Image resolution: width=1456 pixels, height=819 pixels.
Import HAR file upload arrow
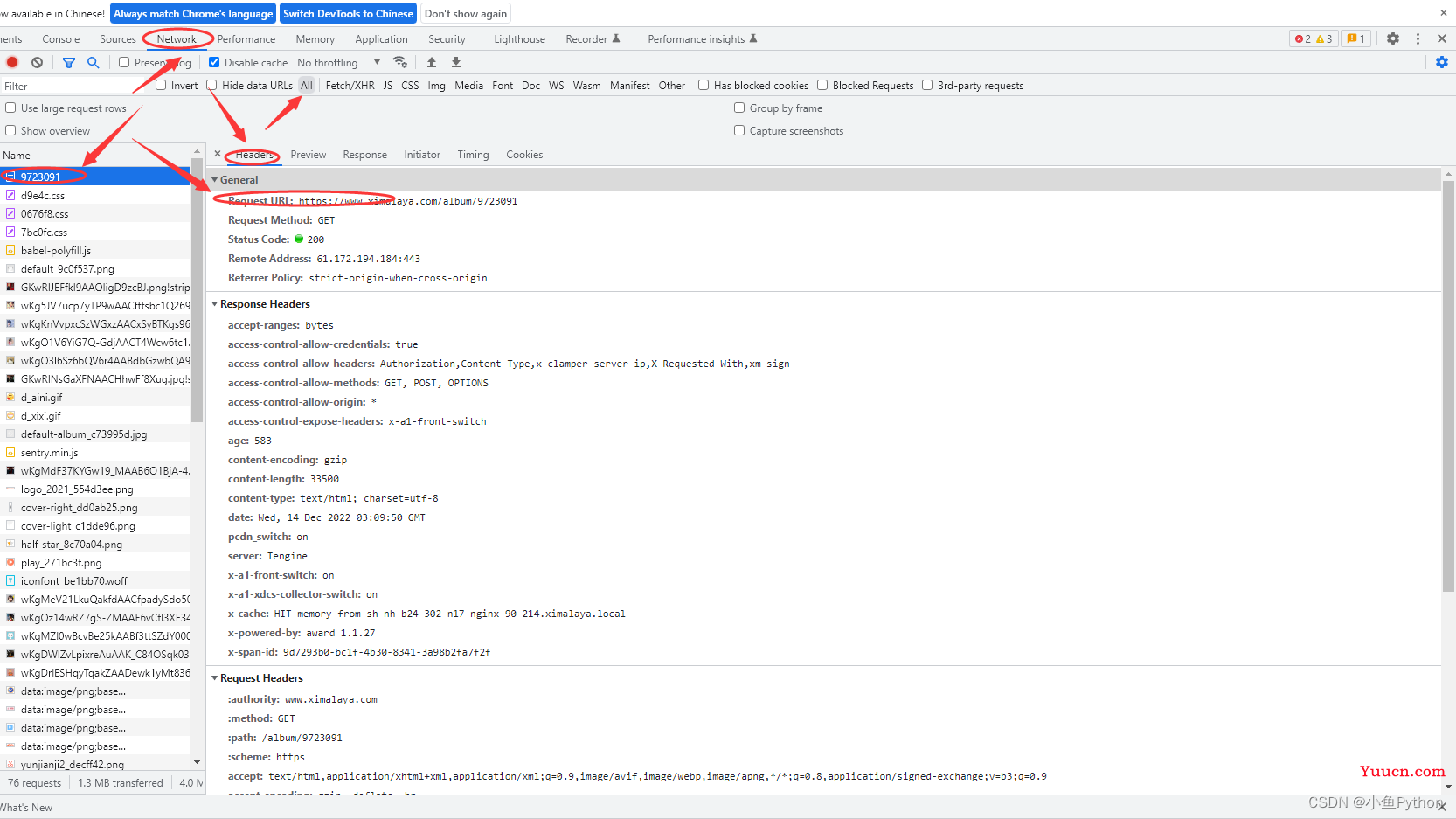point(432,62)
